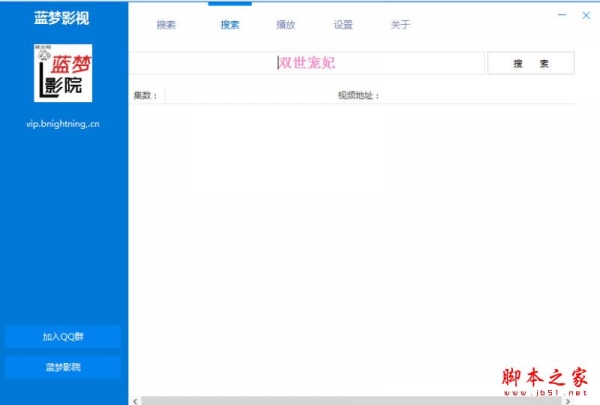The width and height of the screenshot is (600, 405).
Task: Close the 蓝梦影视 window
Action: click(x=586, y=16)
